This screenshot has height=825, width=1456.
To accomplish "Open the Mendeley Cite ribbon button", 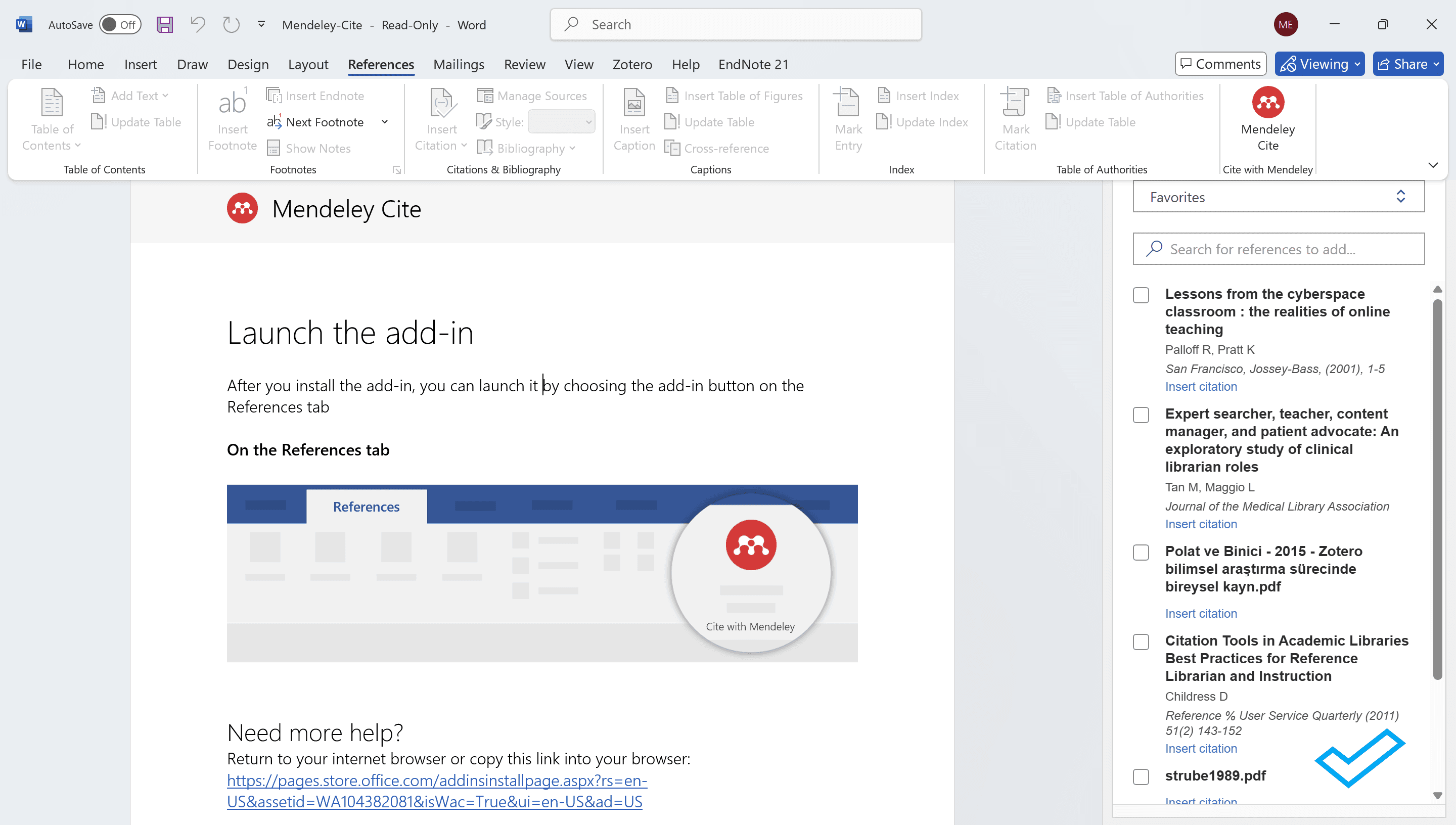I will point(1268,120).
